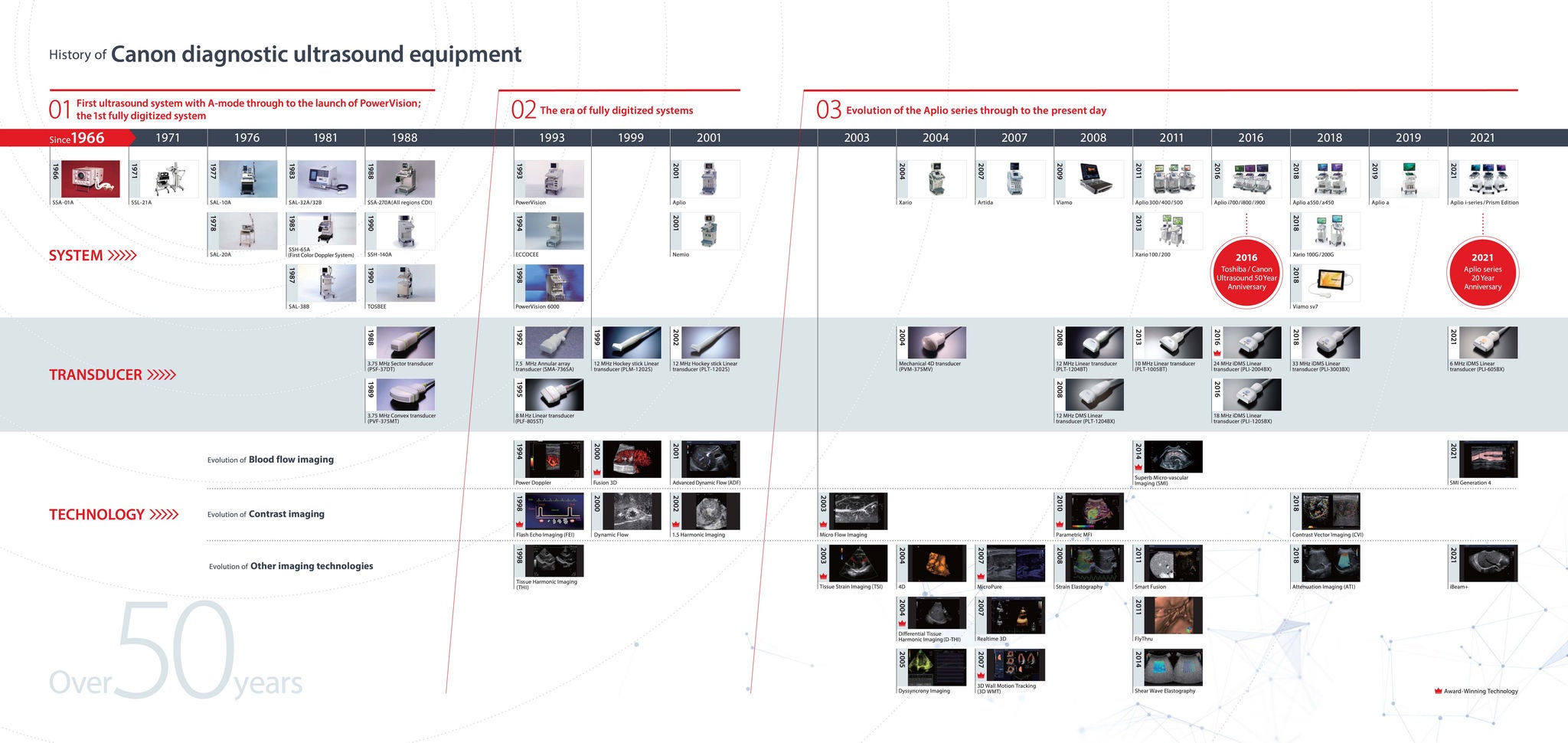The height and width of the screenshot is (743, 1568).
Task: Open the Fusion 3D blood flow image
Action: tap(632, 460)
